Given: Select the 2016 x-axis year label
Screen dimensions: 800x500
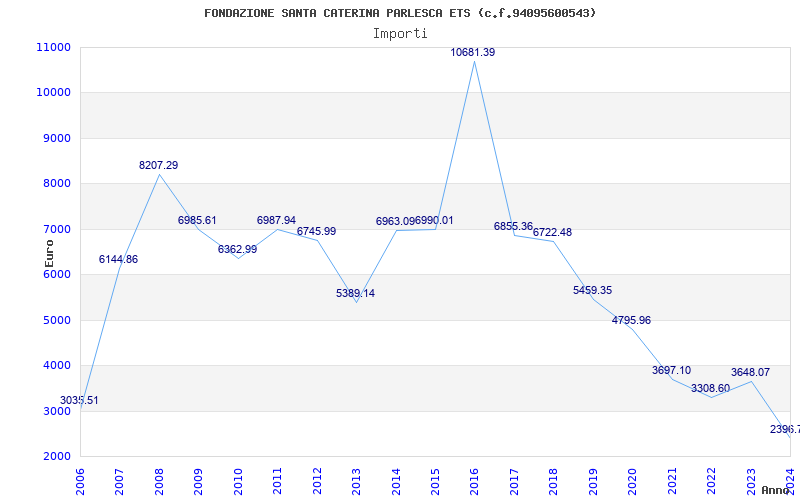Looking at the screenshot, I should (x=474, y=482).
